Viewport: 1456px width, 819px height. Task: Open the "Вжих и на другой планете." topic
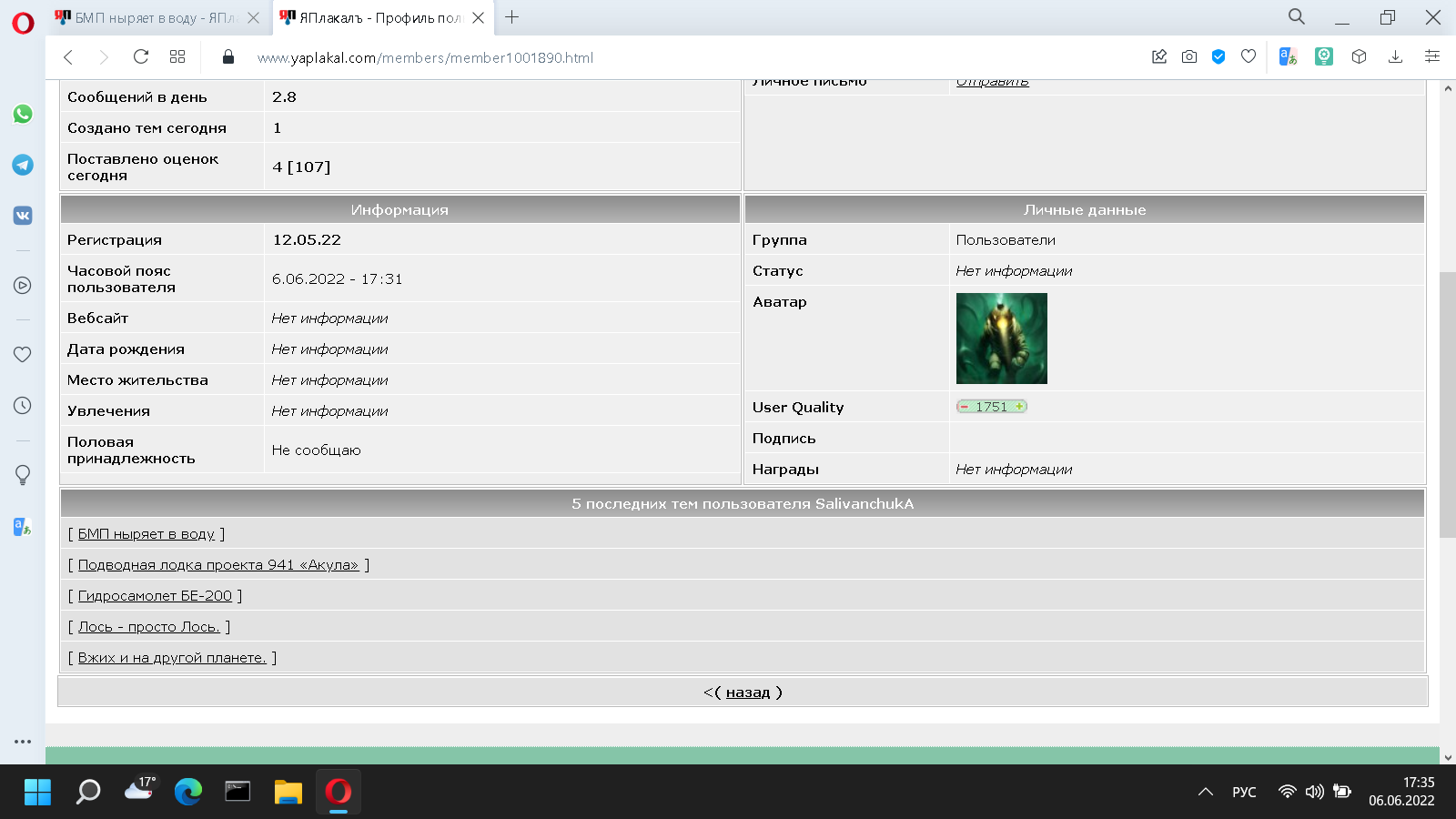click(x=172, y=658)
